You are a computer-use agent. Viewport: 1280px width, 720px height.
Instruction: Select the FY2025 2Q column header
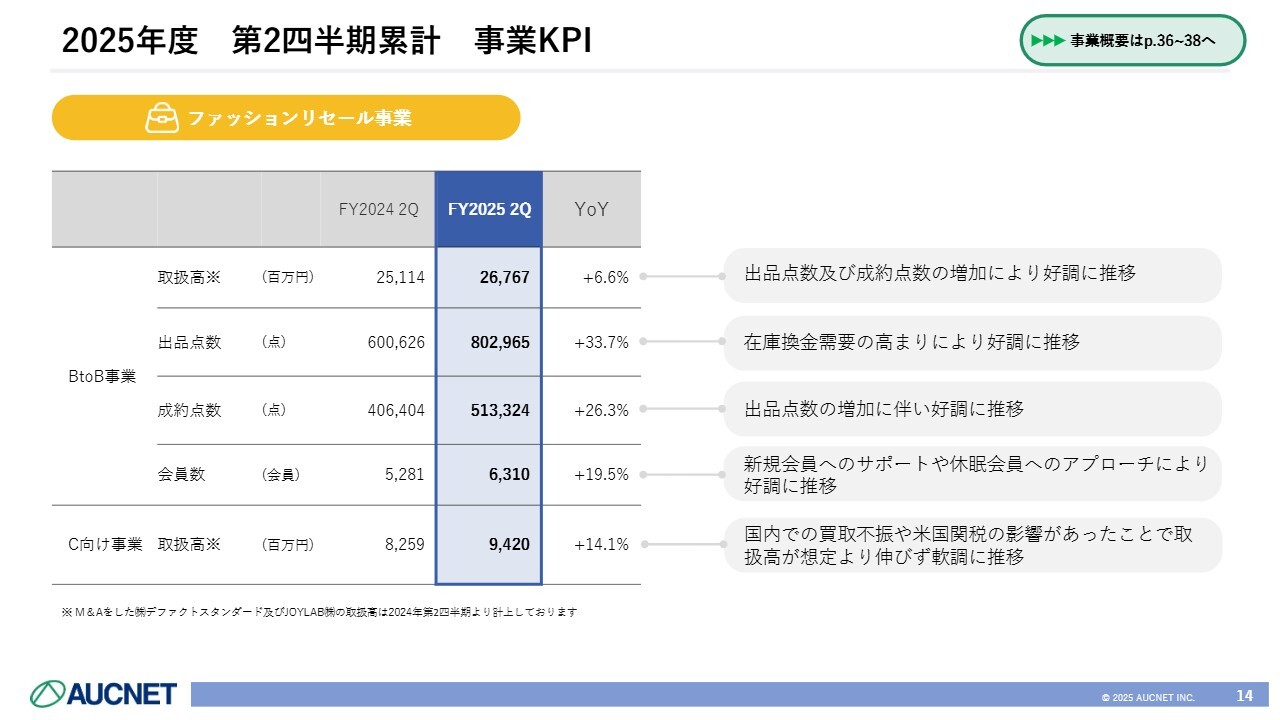point(489,209)
